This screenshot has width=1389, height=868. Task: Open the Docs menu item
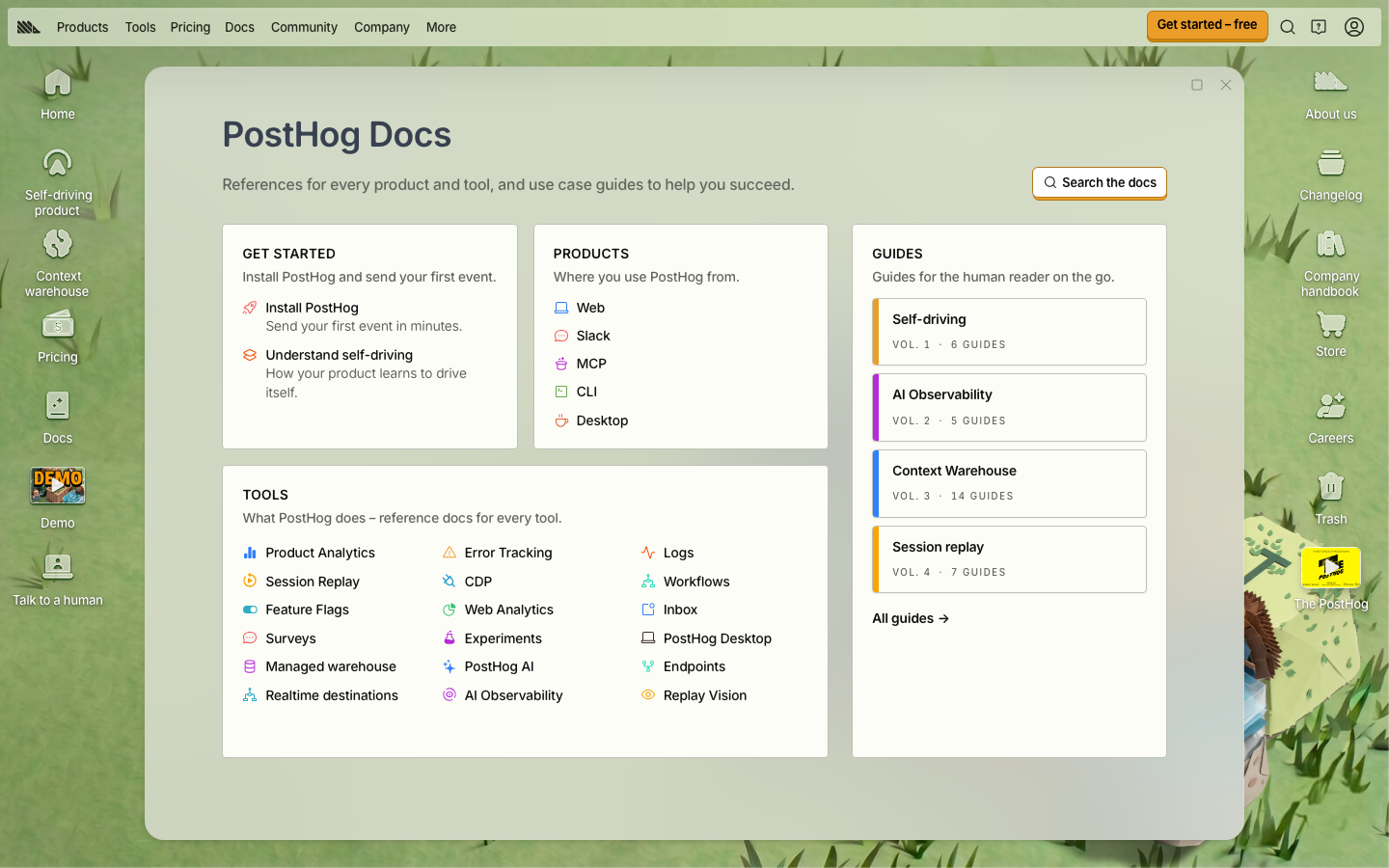tap(239, 27)
